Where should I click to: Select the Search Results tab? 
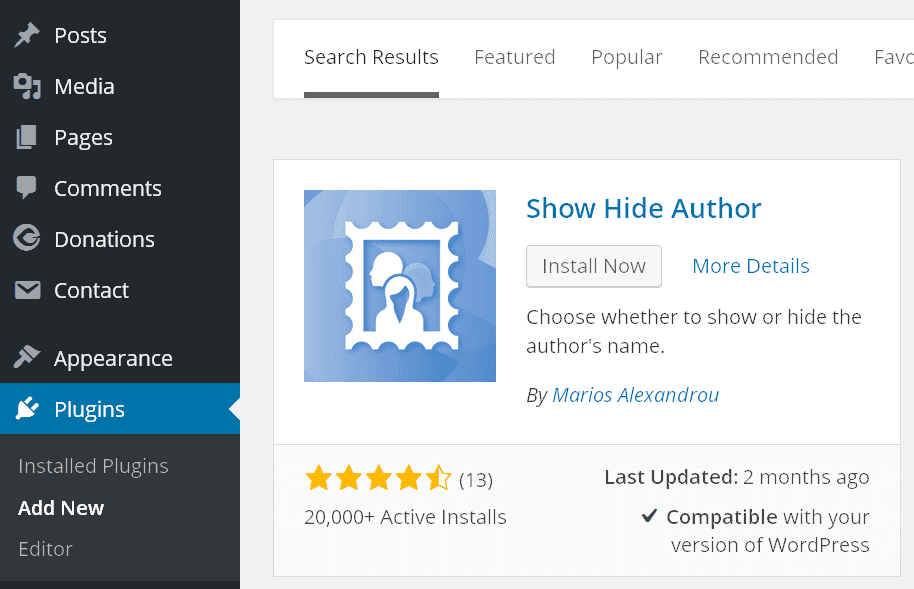click(371, 57)
